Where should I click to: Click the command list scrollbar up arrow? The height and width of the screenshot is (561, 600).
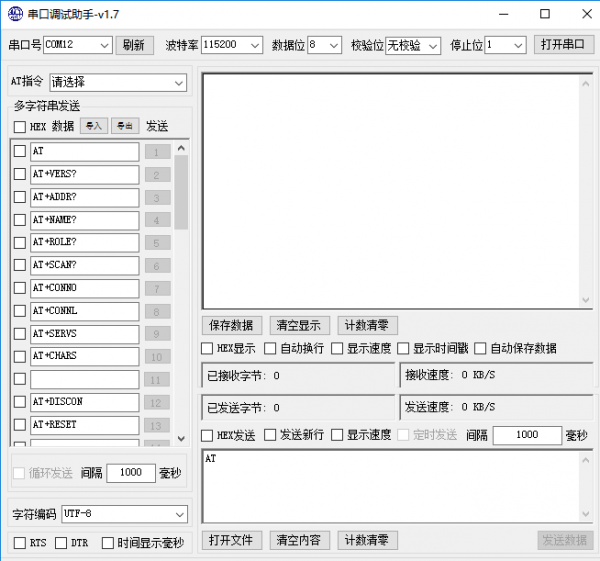point(181,148)
